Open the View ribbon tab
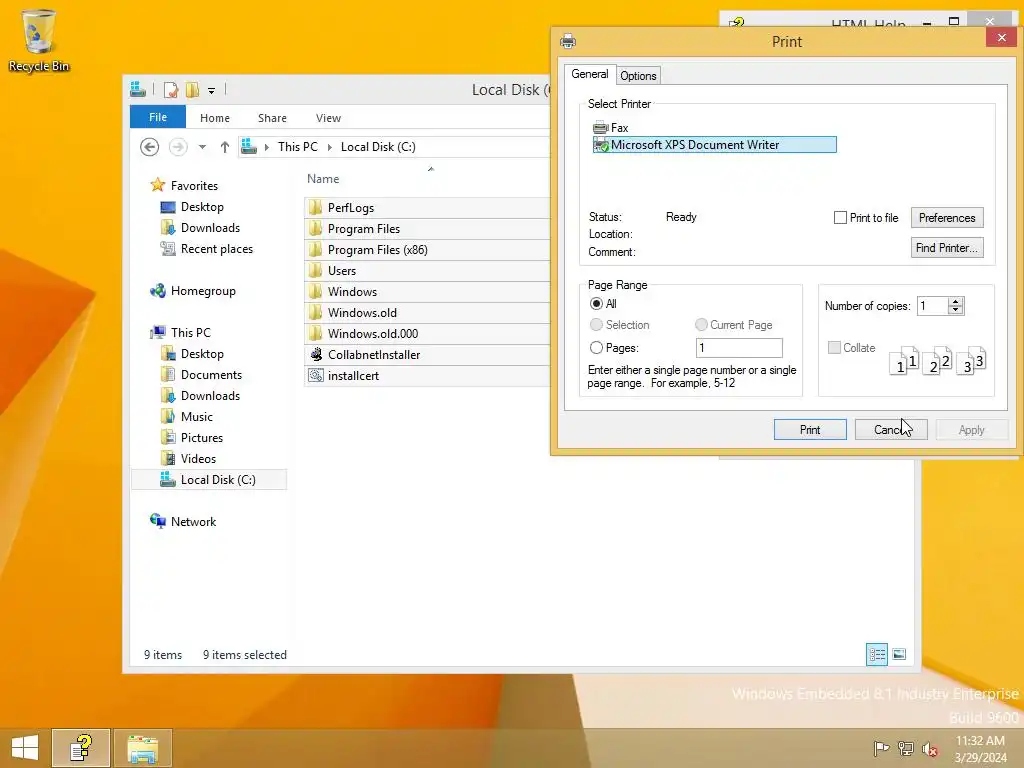 coord(328,118)
